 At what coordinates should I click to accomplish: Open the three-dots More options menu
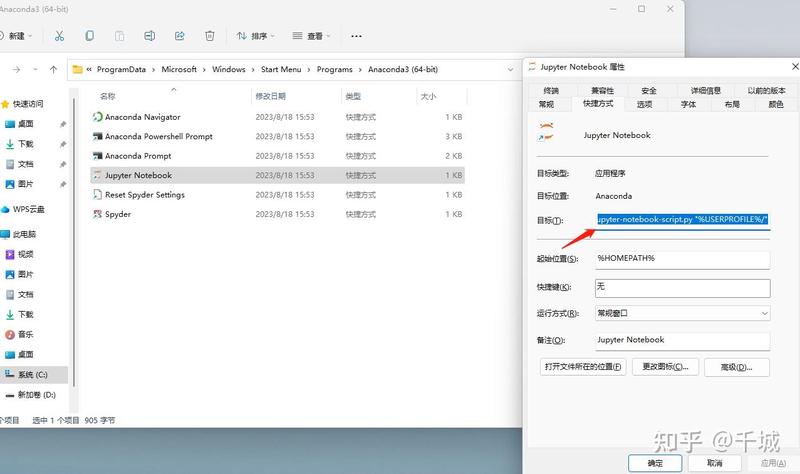356,36
